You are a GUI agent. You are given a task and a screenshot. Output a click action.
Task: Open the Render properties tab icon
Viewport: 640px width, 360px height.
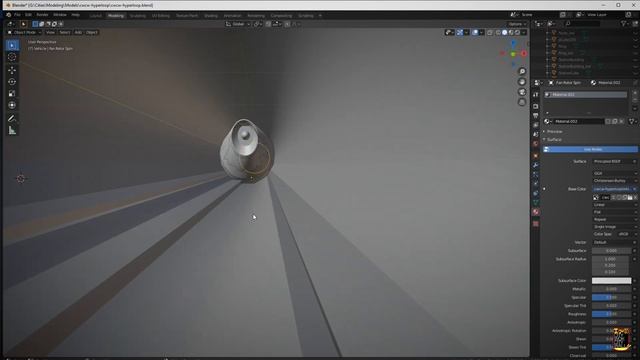(536, 106)
